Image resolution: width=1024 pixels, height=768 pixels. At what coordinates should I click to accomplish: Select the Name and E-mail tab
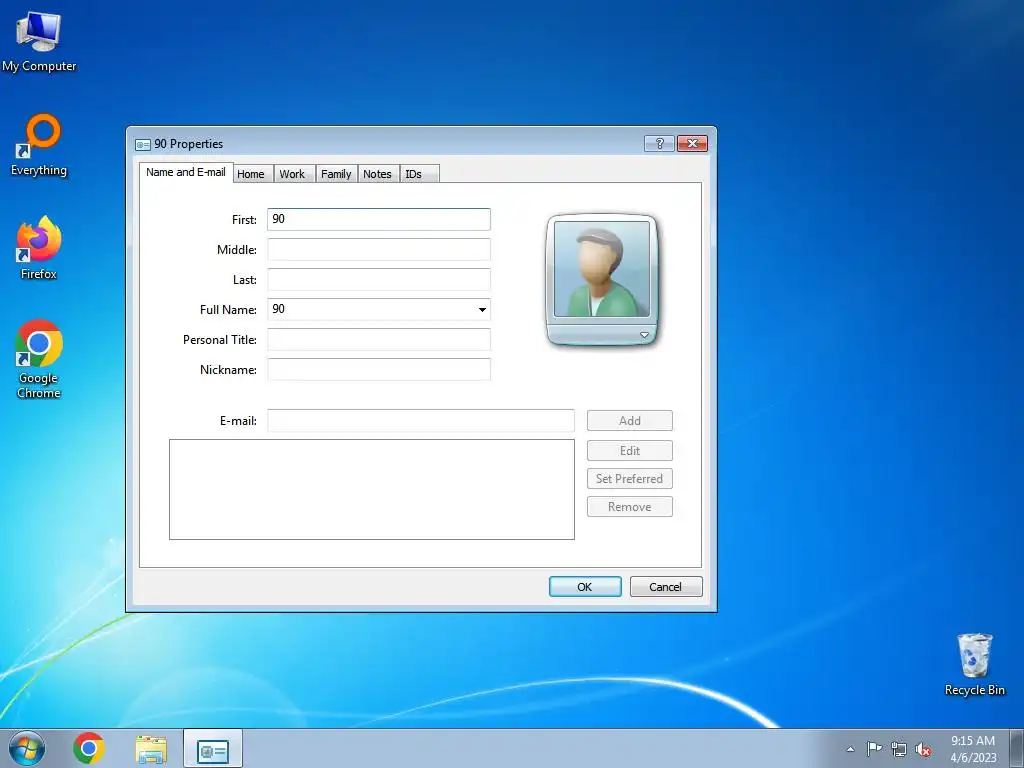coord(186,172)
